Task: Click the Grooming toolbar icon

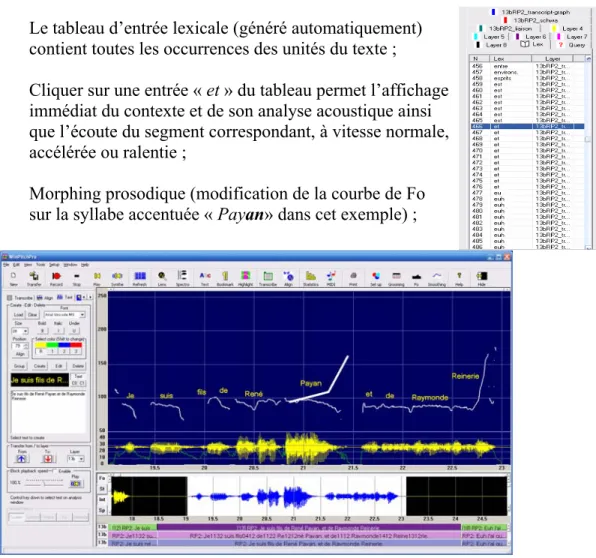Action: [x=396, y=278]
